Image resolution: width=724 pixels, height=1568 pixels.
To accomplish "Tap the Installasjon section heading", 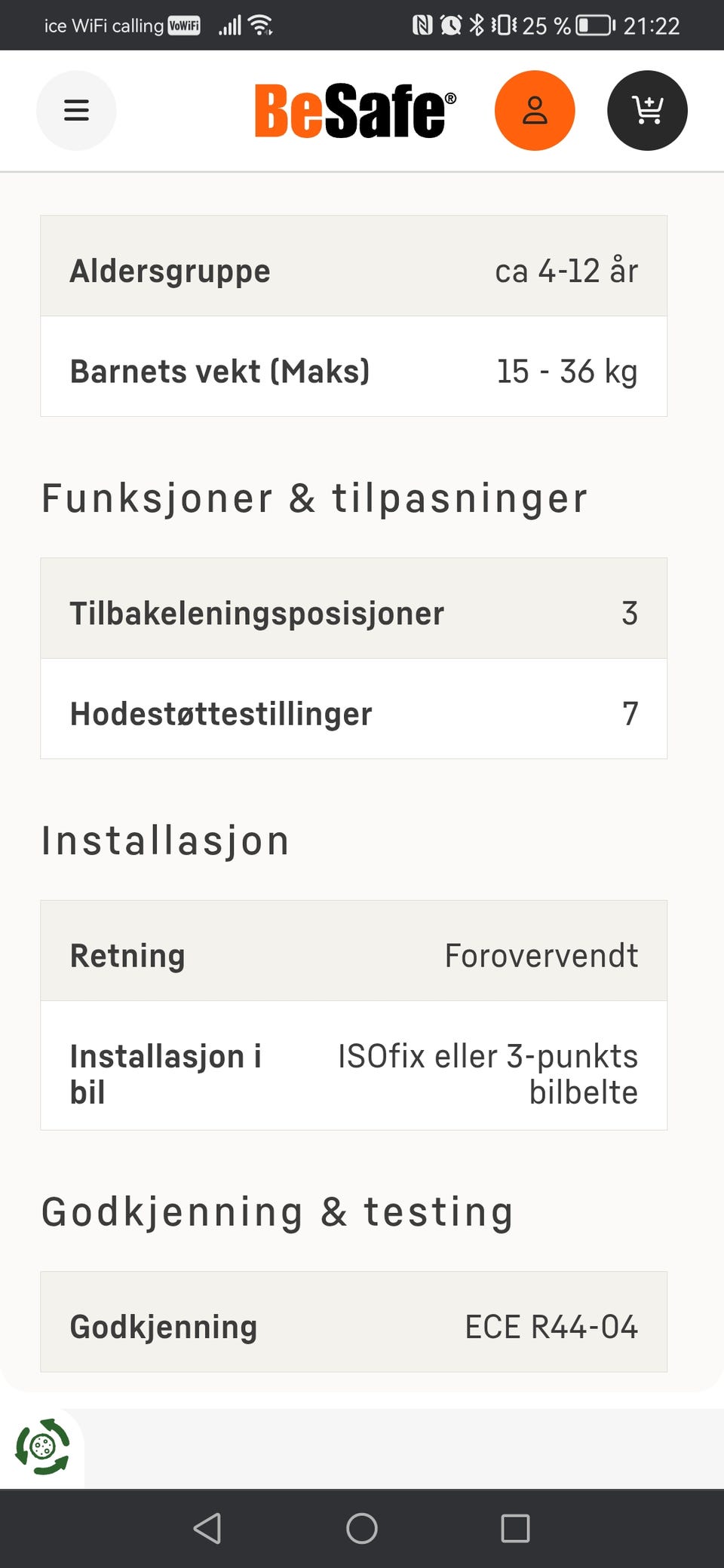I will (x=165, y=841).
